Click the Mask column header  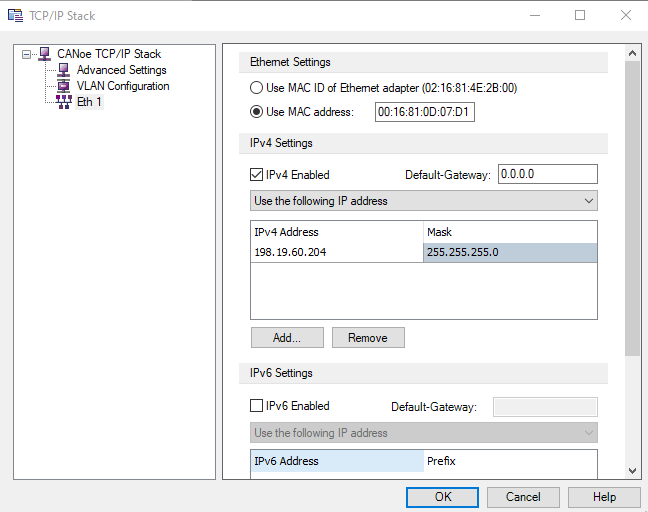tap(510, 232)
